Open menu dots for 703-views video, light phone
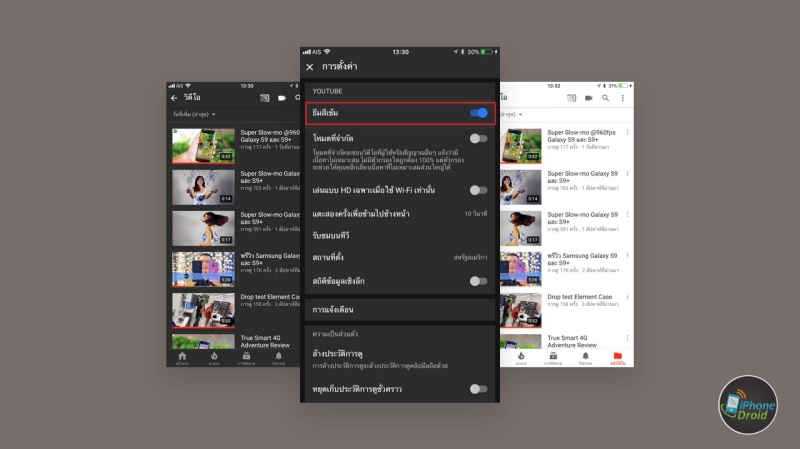Screen dimensions: 800x449 [x=628, y=174]
